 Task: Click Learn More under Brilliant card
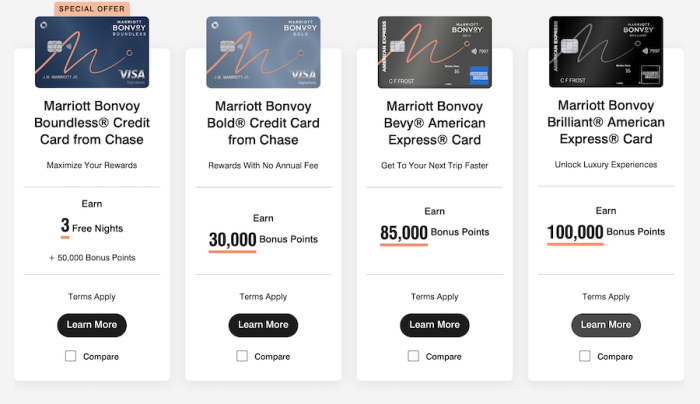(606, 325)
